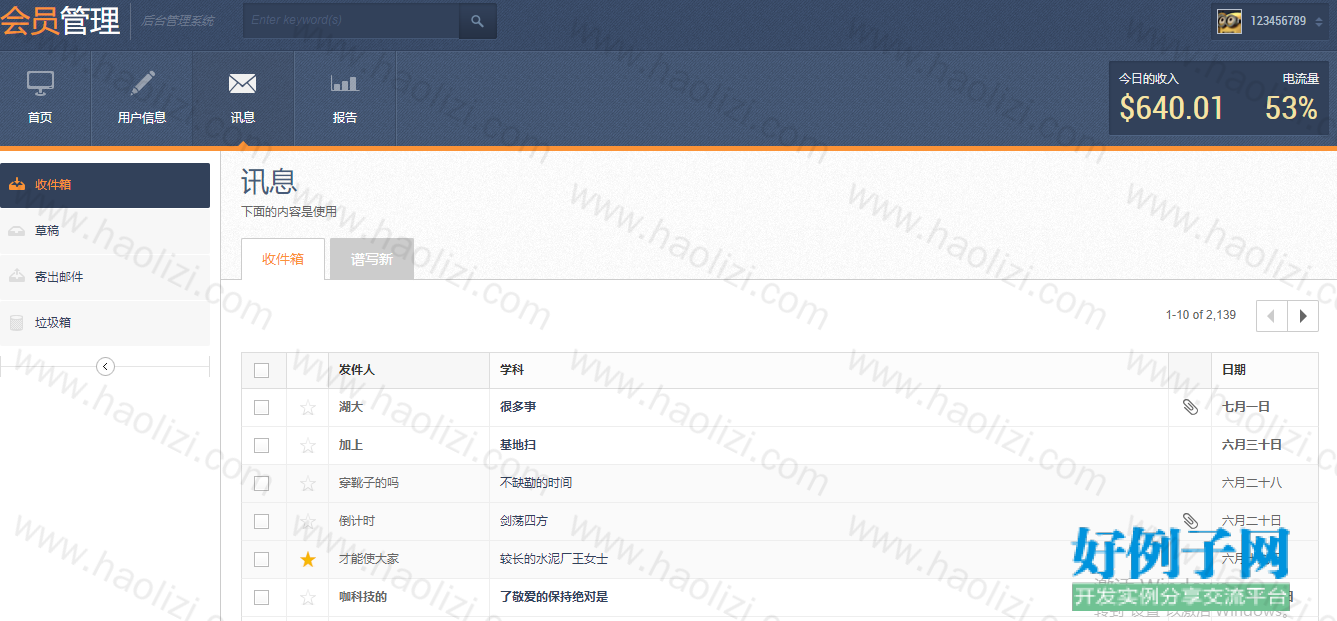
Task: Click the 1-10 of 2,139 pager text
Action: (x=1201, y=315)
